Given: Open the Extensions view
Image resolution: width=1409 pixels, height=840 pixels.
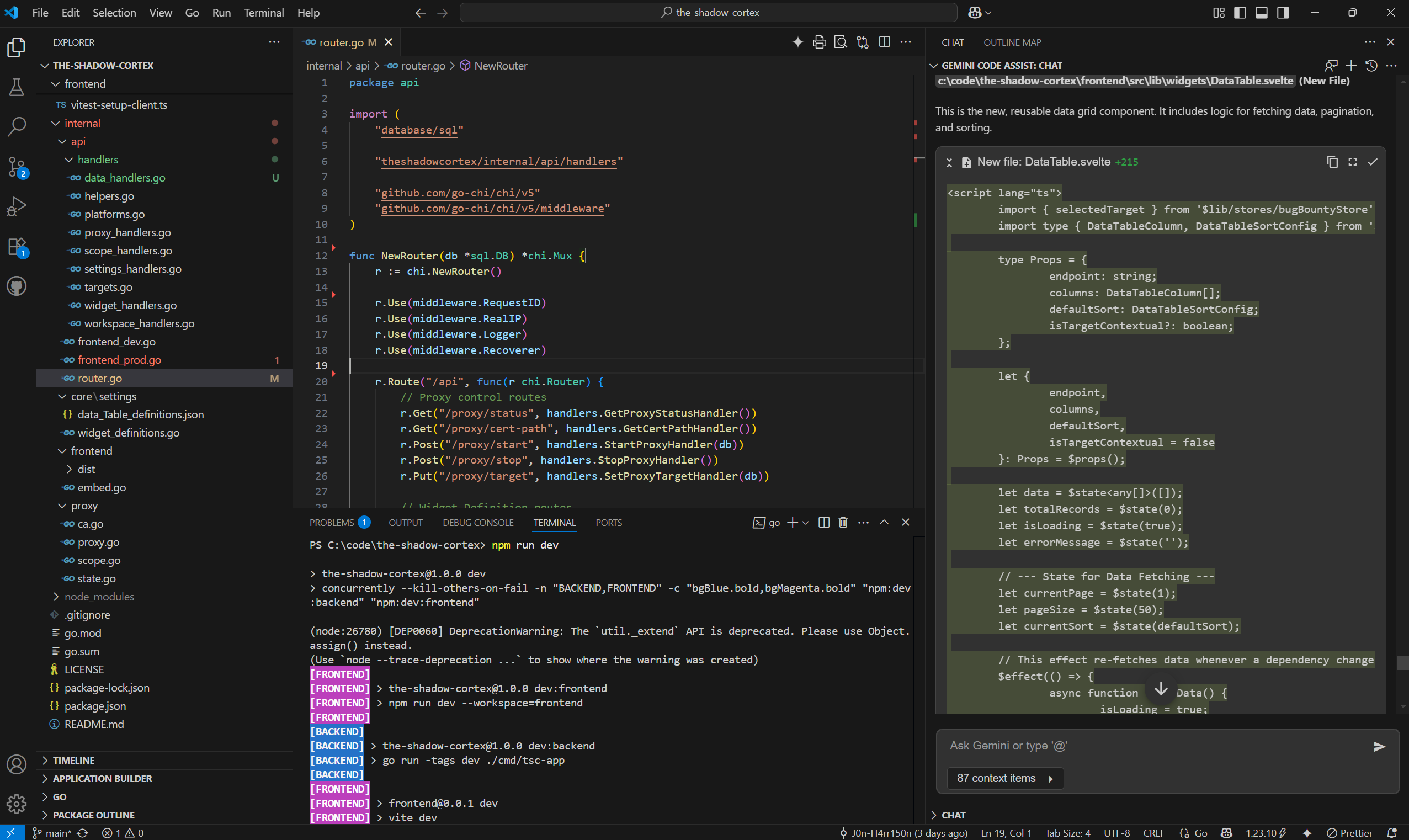Looking at the screenshot, I should [x=17, y=247].
